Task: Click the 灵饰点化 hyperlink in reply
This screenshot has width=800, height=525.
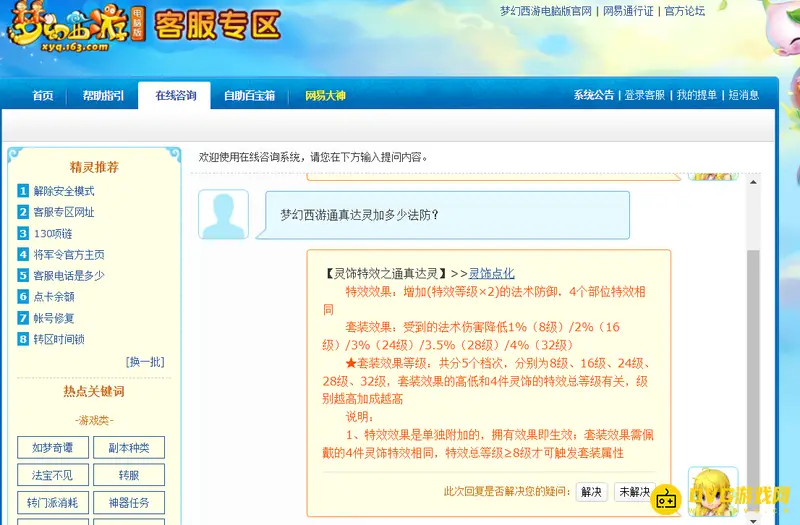Action: (491, 273)
